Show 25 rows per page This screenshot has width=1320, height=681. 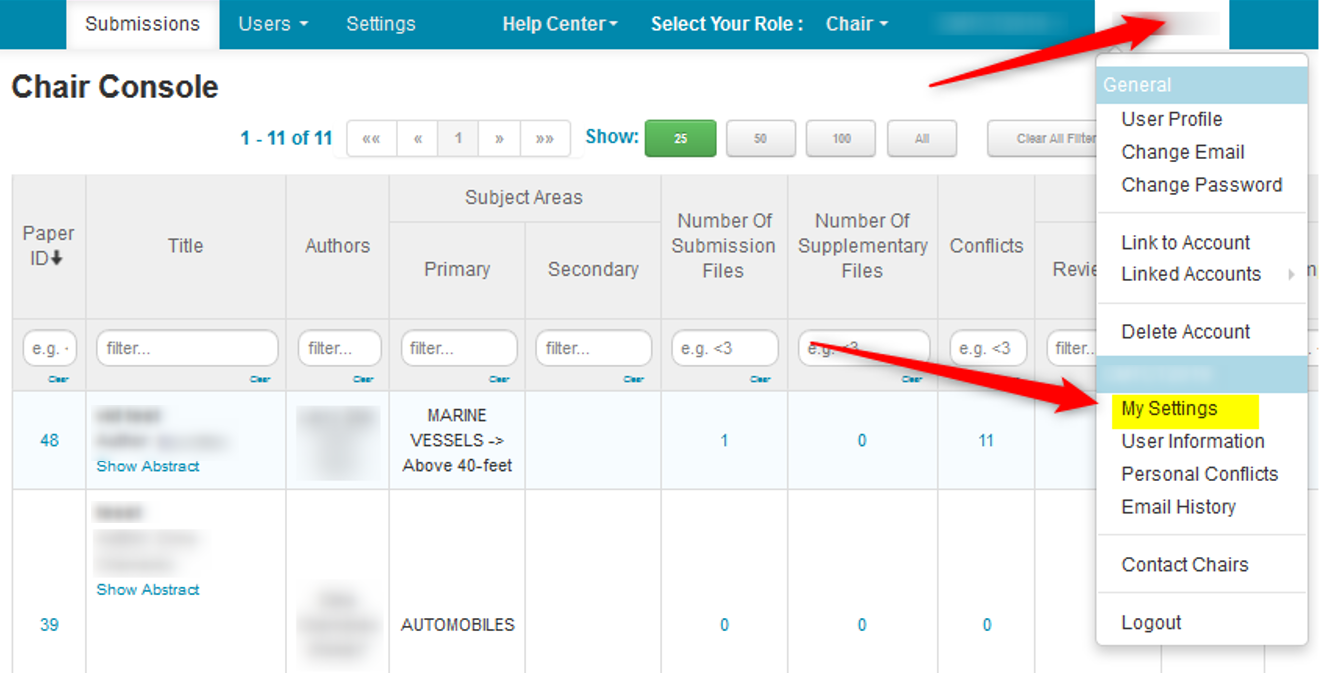[x=681, y=138]
